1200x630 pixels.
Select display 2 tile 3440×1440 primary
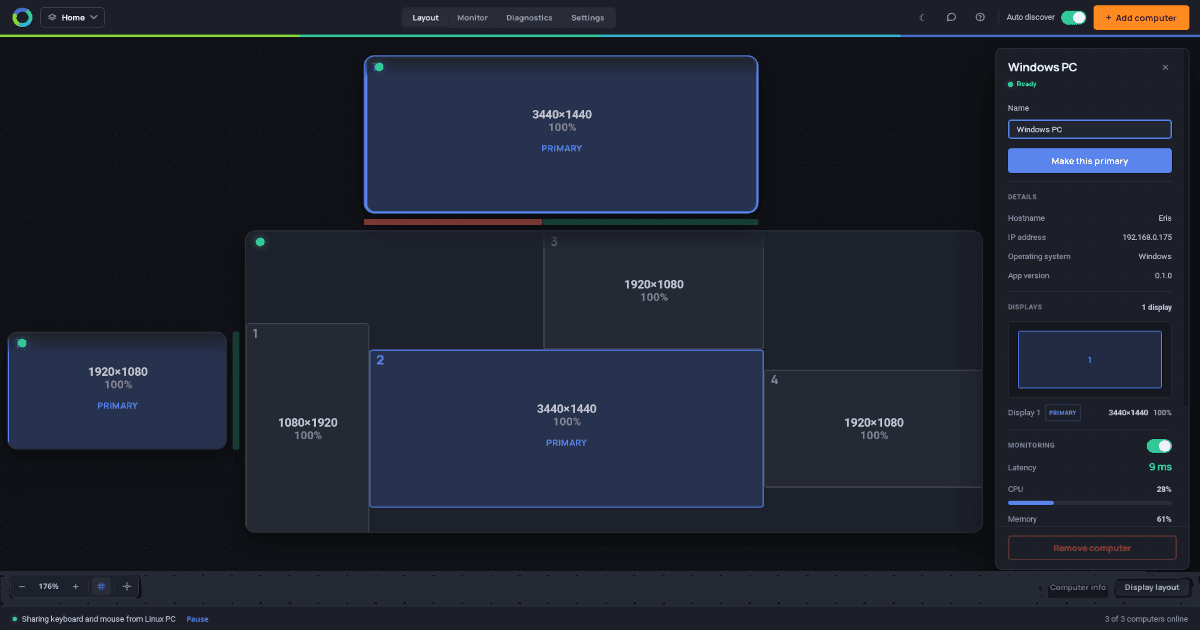point(566,428)
